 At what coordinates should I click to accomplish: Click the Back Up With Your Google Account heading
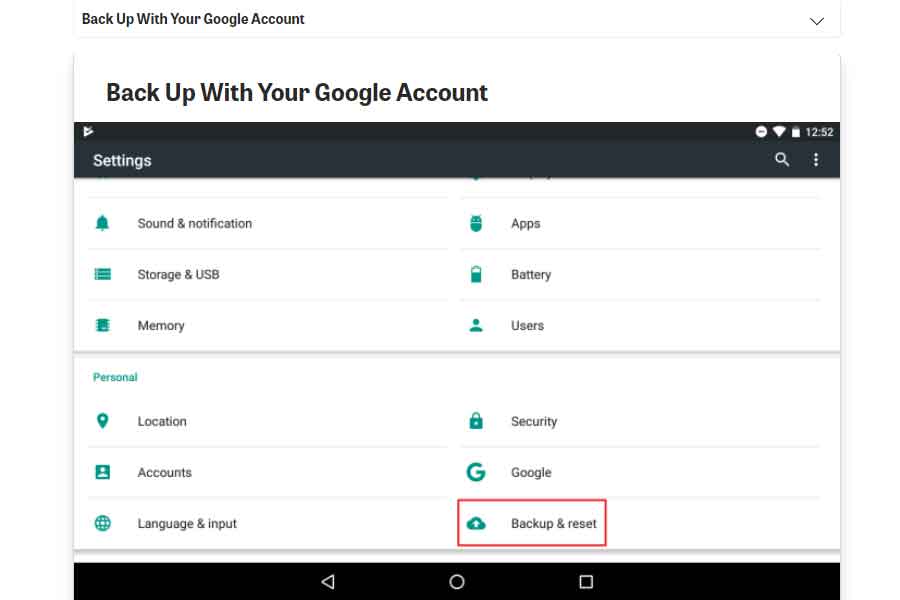pyautogui.click(x=297, y=93)
